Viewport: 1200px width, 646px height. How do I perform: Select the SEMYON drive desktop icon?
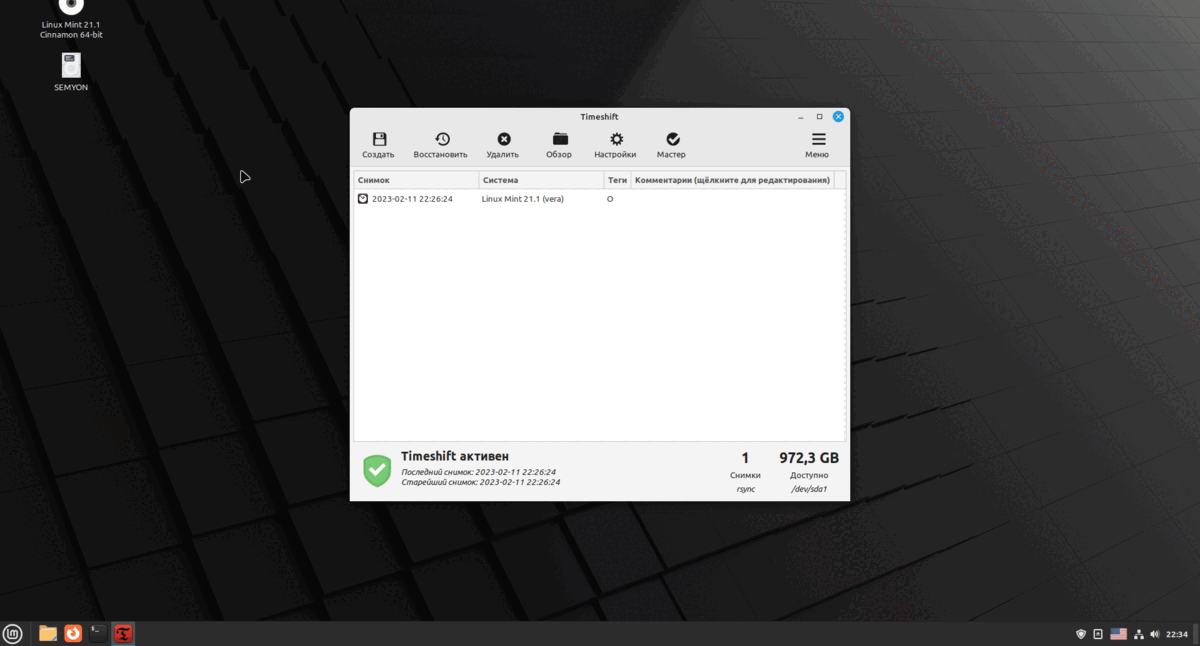[71, 71]
